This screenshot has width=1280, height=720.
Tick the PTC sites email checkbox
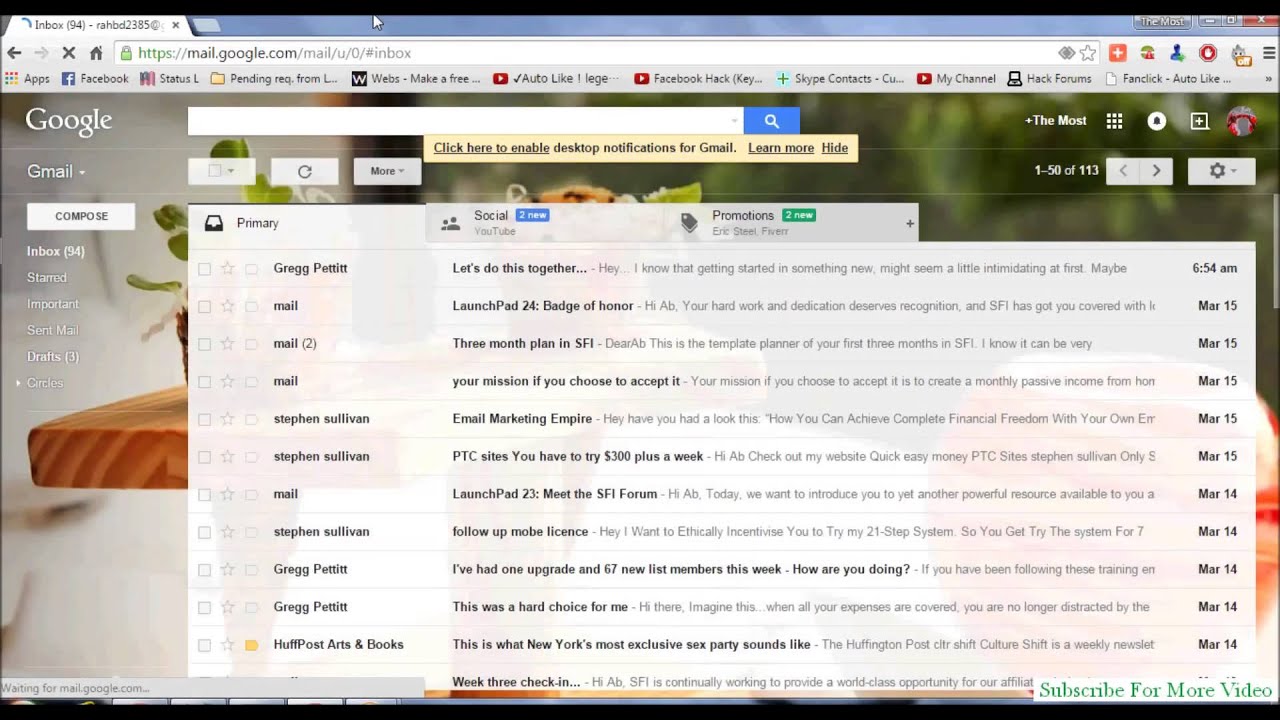pyautogui.click(x=204, y=457)
